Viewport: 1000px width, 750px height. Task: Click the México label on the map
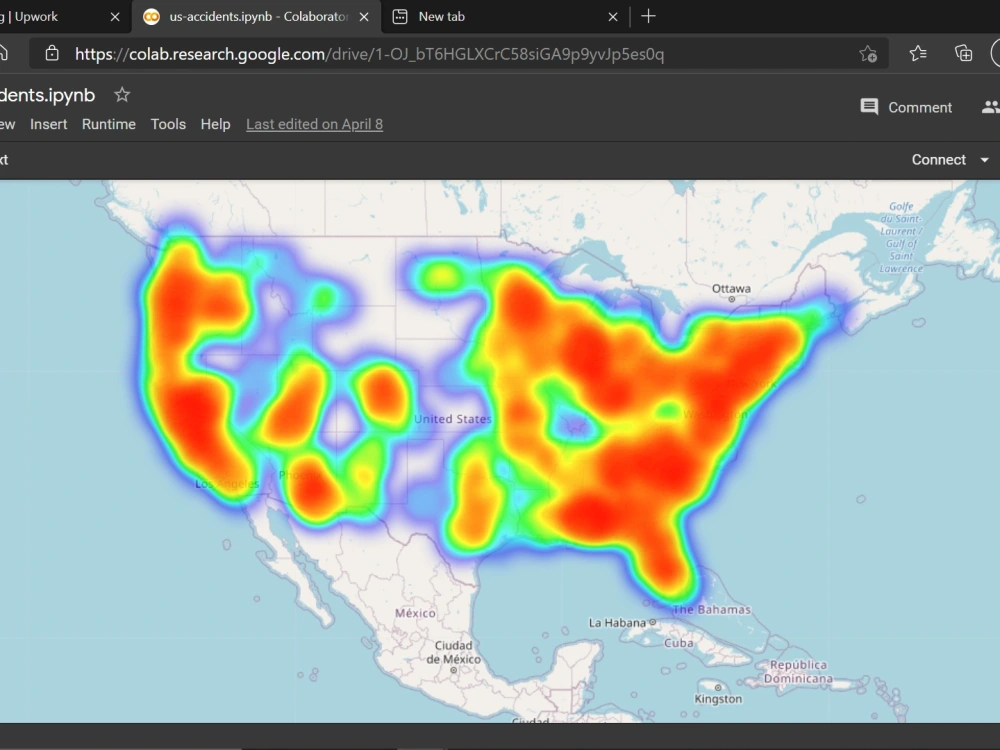415,613
